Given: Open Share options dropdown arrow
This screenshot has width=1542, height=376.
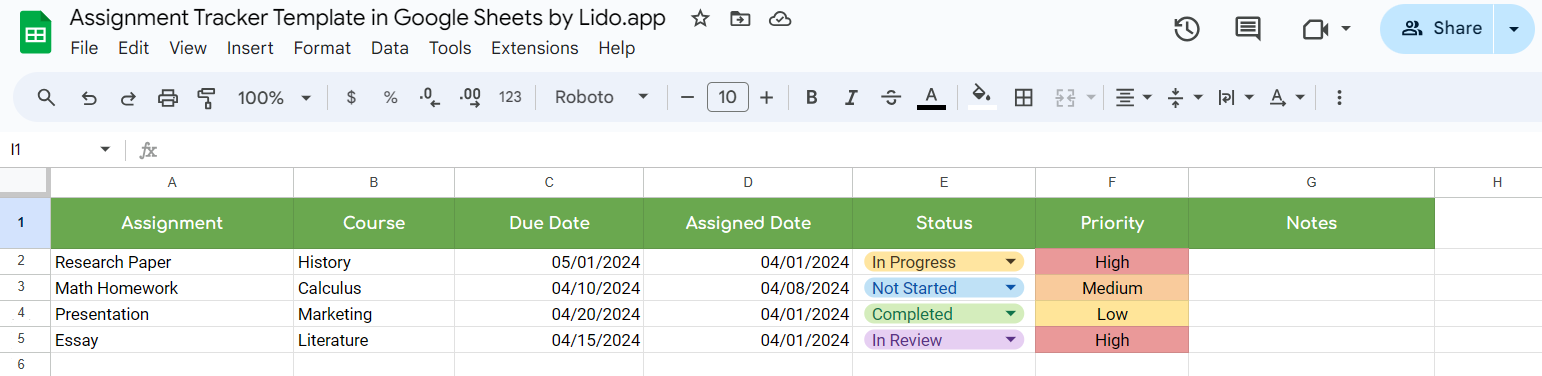Looking at the screenshot, I should pyautogui.click(x=1514, y=29).
